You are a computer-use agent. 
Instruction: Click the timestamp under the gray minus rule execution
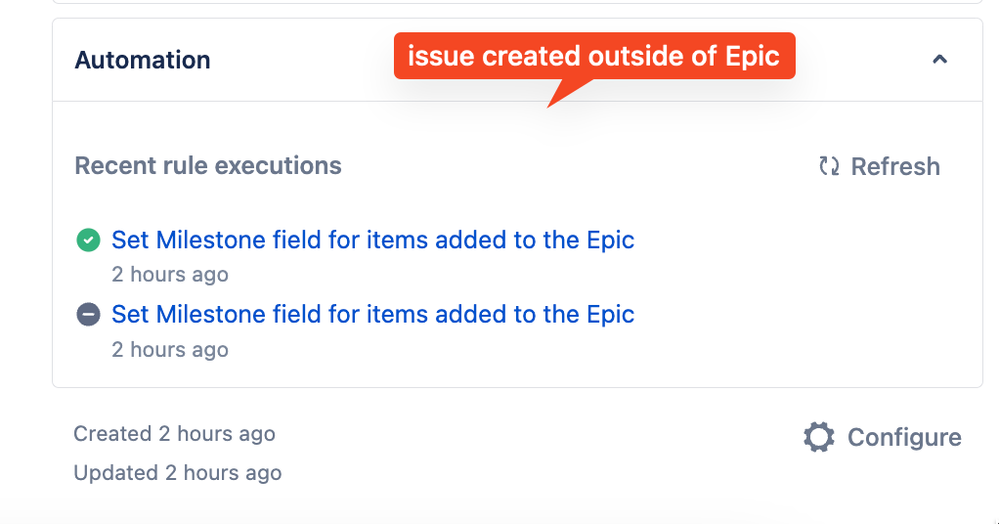point(170,349)
